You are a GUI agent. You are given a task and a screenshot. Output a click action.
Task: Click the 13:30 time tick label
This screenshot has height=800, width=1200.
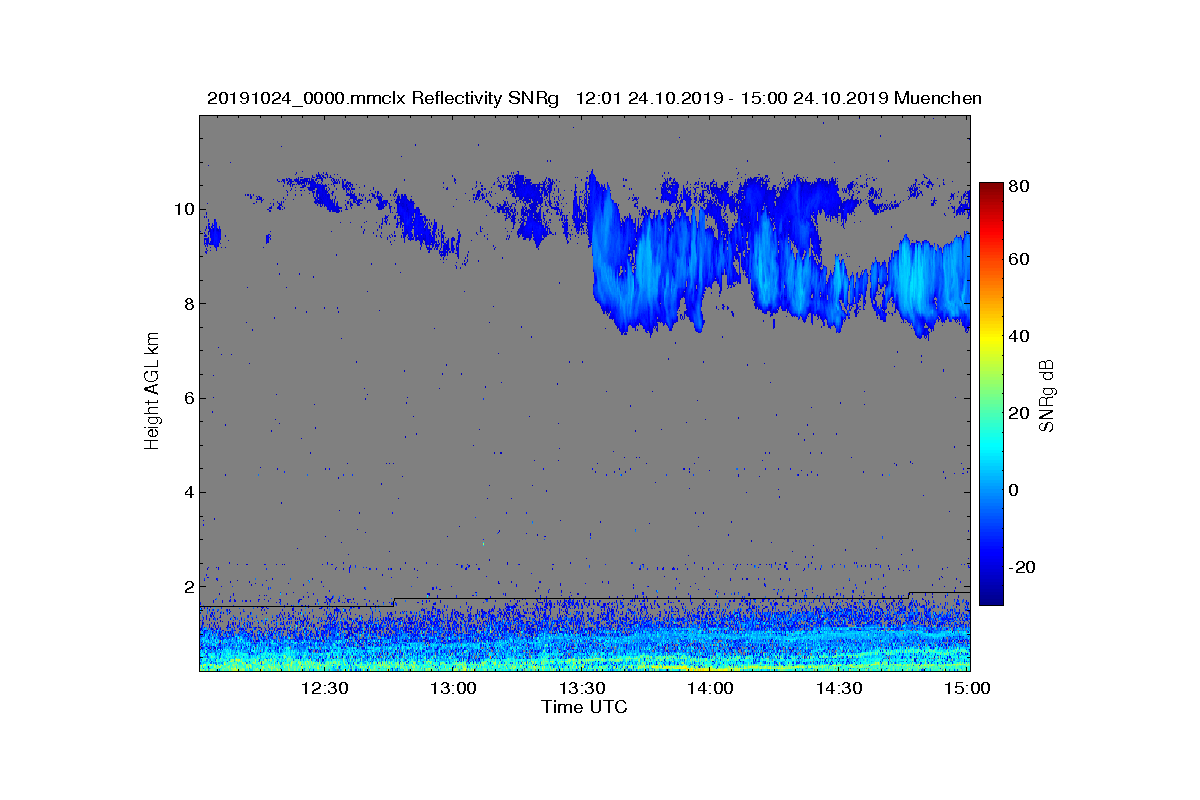tap(582, 688)
